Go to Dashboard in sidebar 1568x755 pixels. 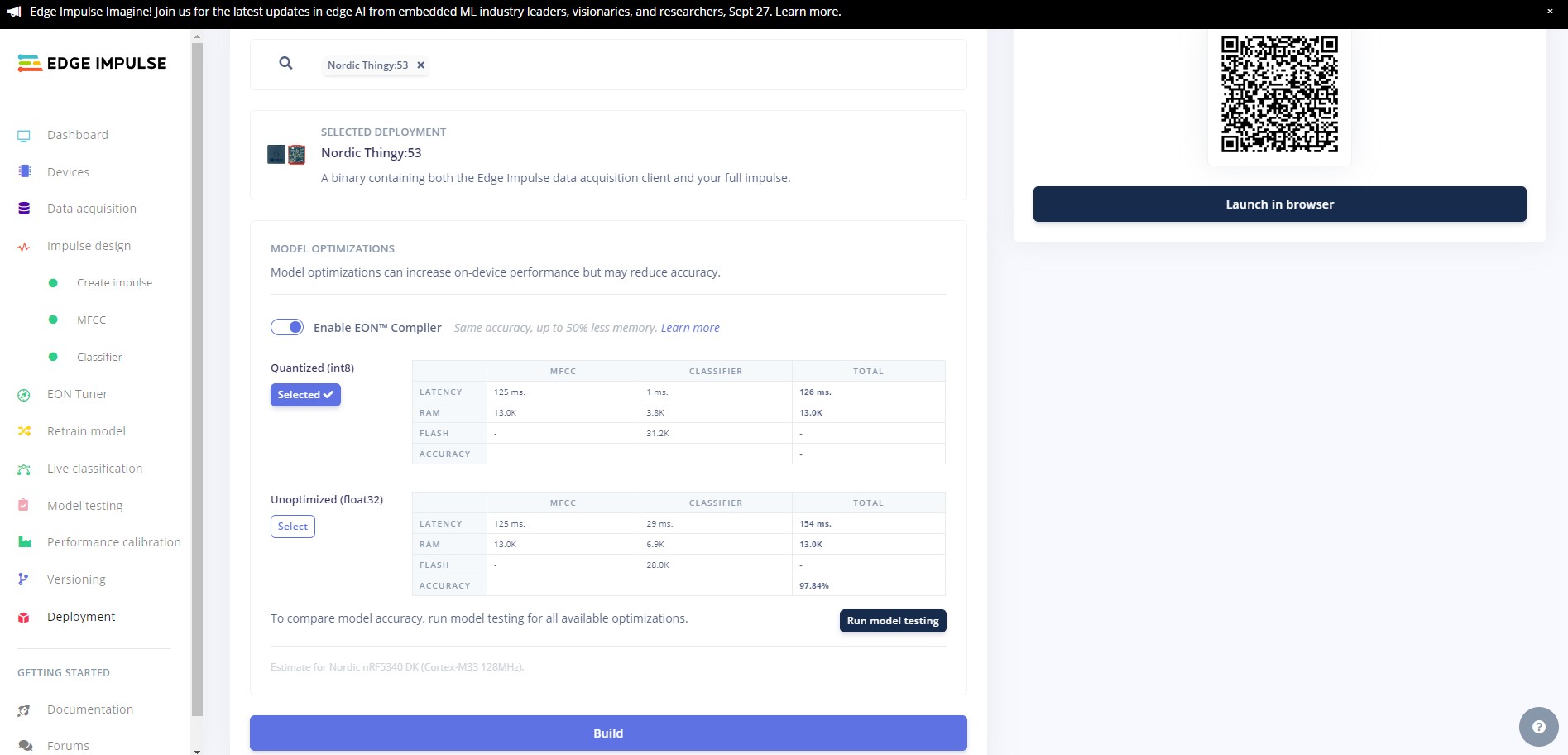pyautogui.click(x=78, y=135)
